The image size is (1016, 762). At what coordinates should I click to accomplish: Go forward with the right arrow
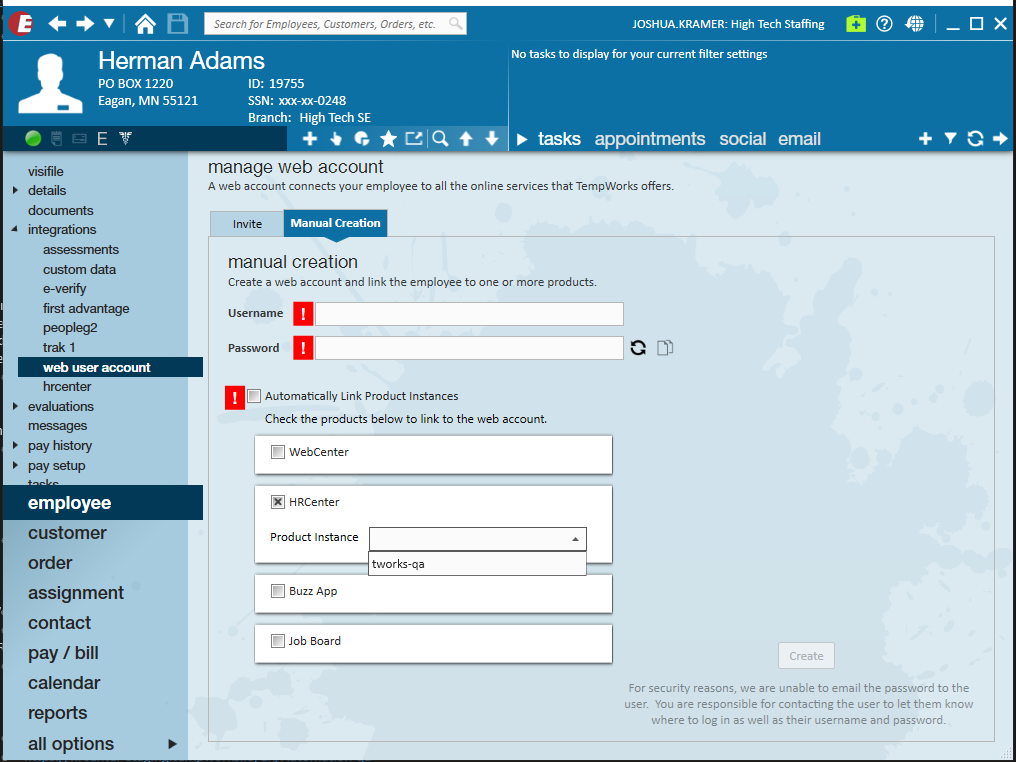pyautogui.click(x=85, y=24)
